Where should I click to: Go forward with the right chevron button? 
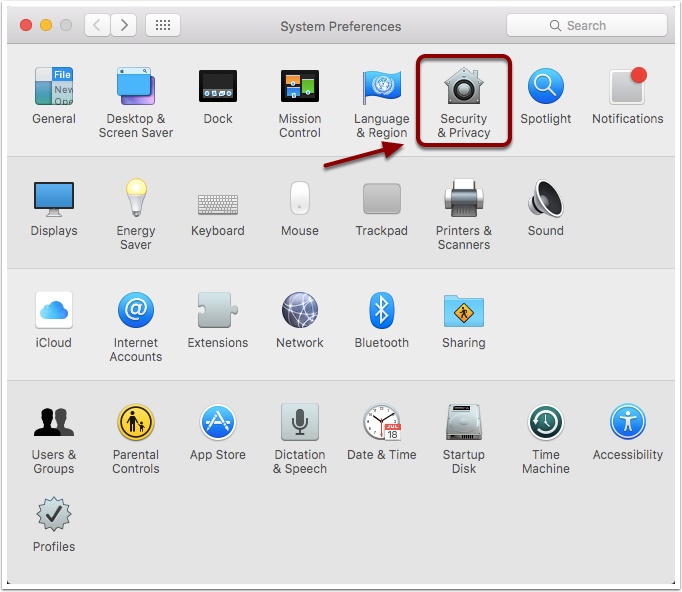click(124, 25)
